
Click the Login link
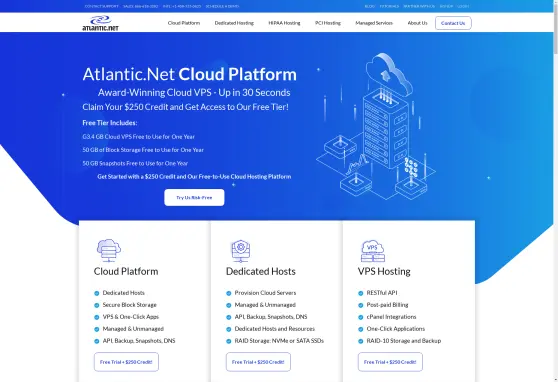click(x=463, y=6)
